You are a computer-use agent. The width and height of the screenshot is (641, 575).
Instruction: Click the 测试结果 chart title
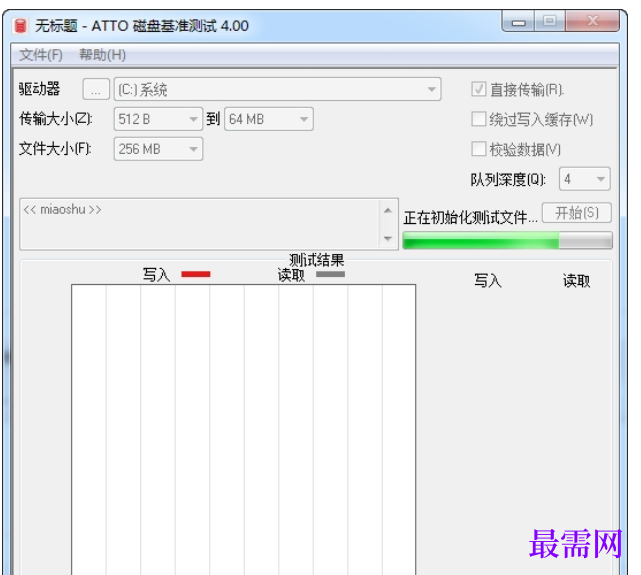coord(316,260)
